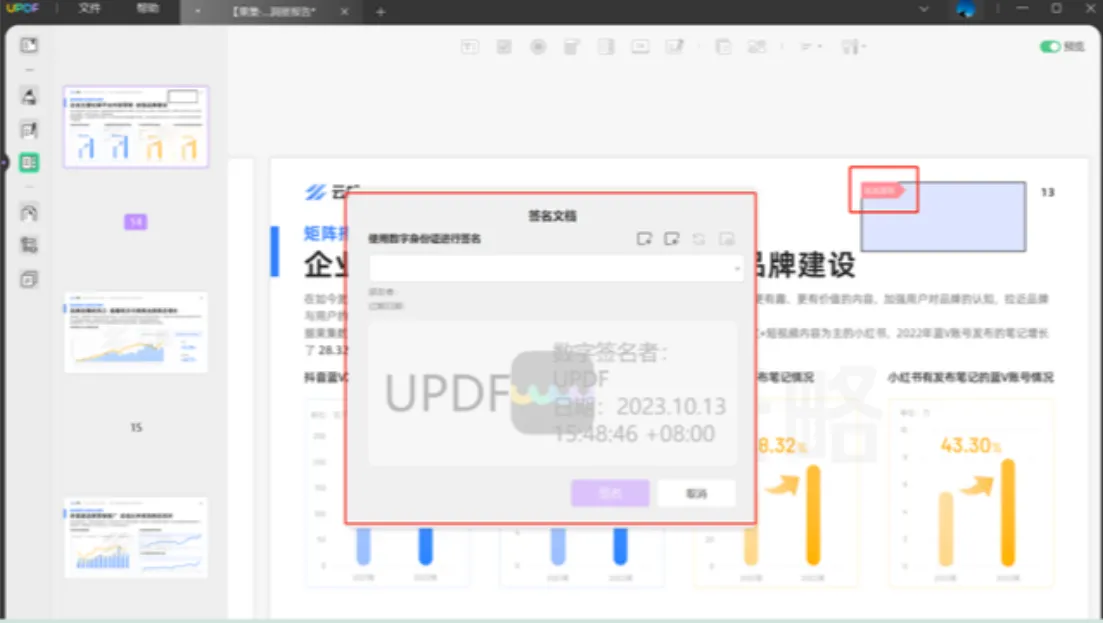1103x623 pixels.
Task: Open the tab list arrow before the document tab
Action: coord(198,11)
